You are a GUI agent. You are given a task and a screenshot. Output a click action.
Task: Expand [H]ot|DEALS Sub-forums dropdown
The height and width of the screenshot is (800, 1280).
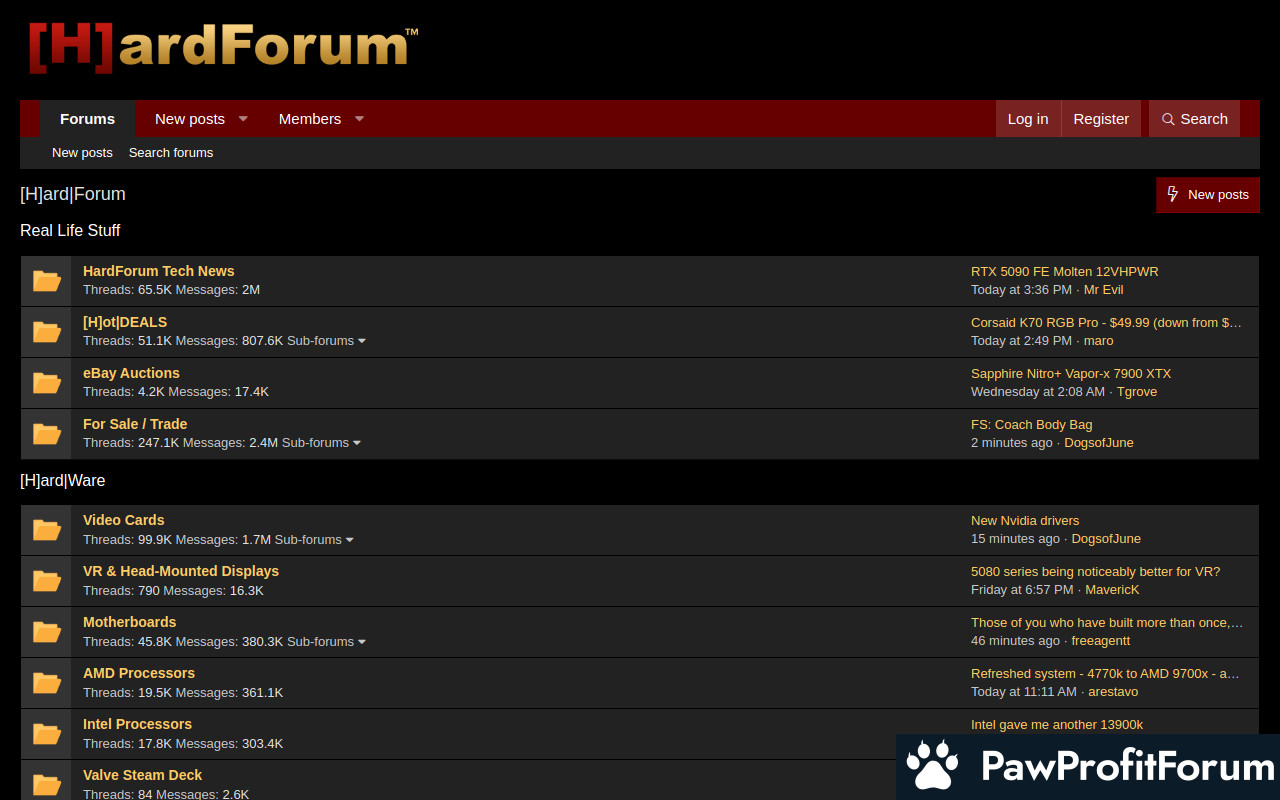pos(326,341)
